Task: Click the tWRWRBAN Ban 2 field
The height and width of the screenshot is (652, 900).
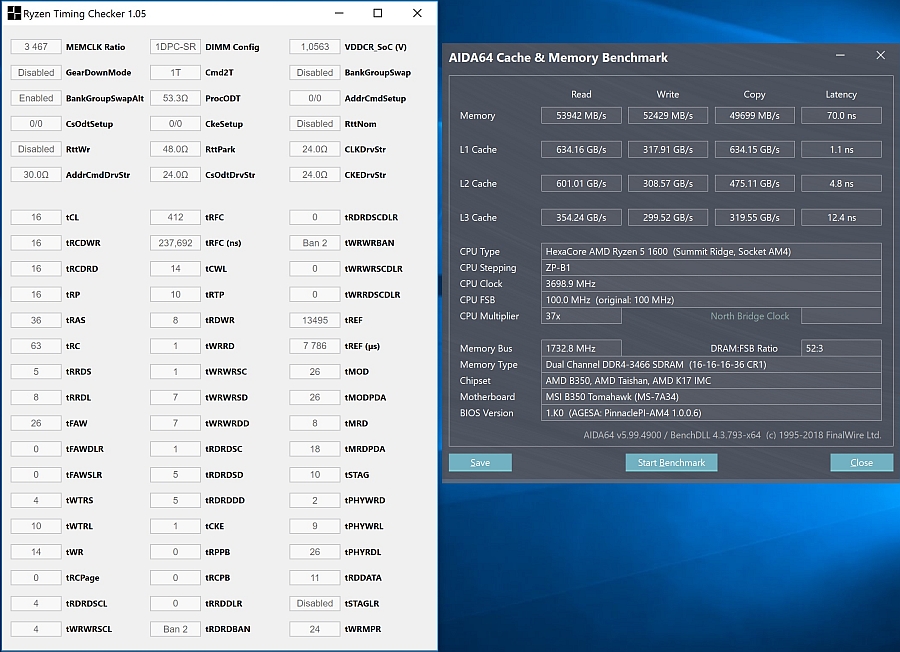Action: tap(315, 243)
